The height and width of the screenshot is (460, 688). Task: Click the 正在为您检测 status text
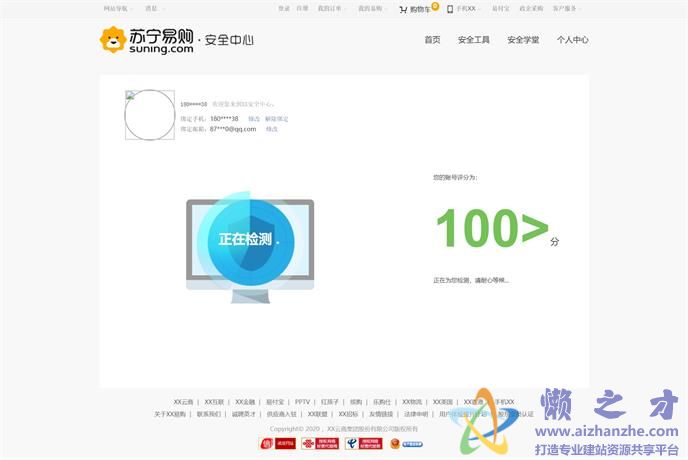point(471,280)
